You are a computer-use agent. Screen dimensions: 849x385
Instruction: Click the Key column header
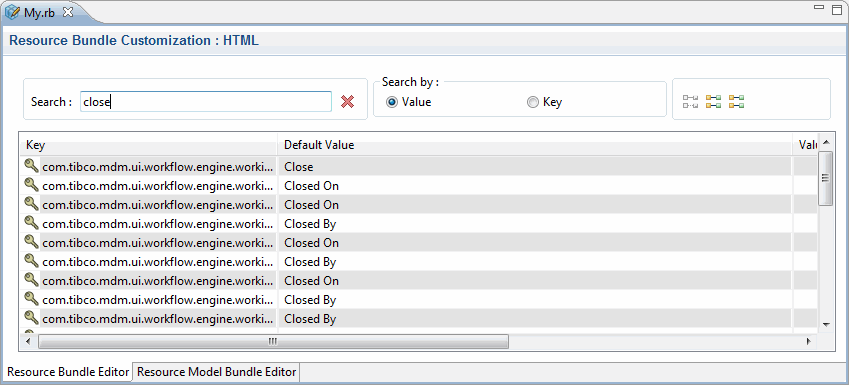149,145
